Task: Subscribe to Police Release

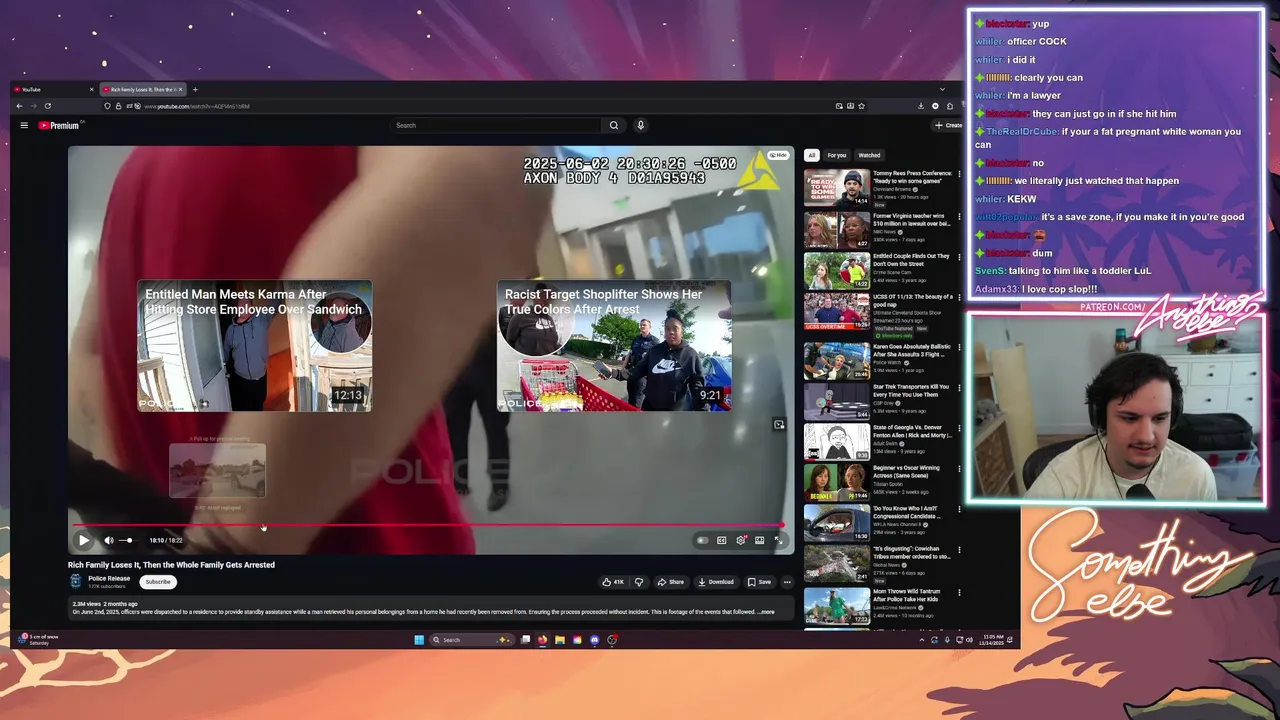Action: 158,582
